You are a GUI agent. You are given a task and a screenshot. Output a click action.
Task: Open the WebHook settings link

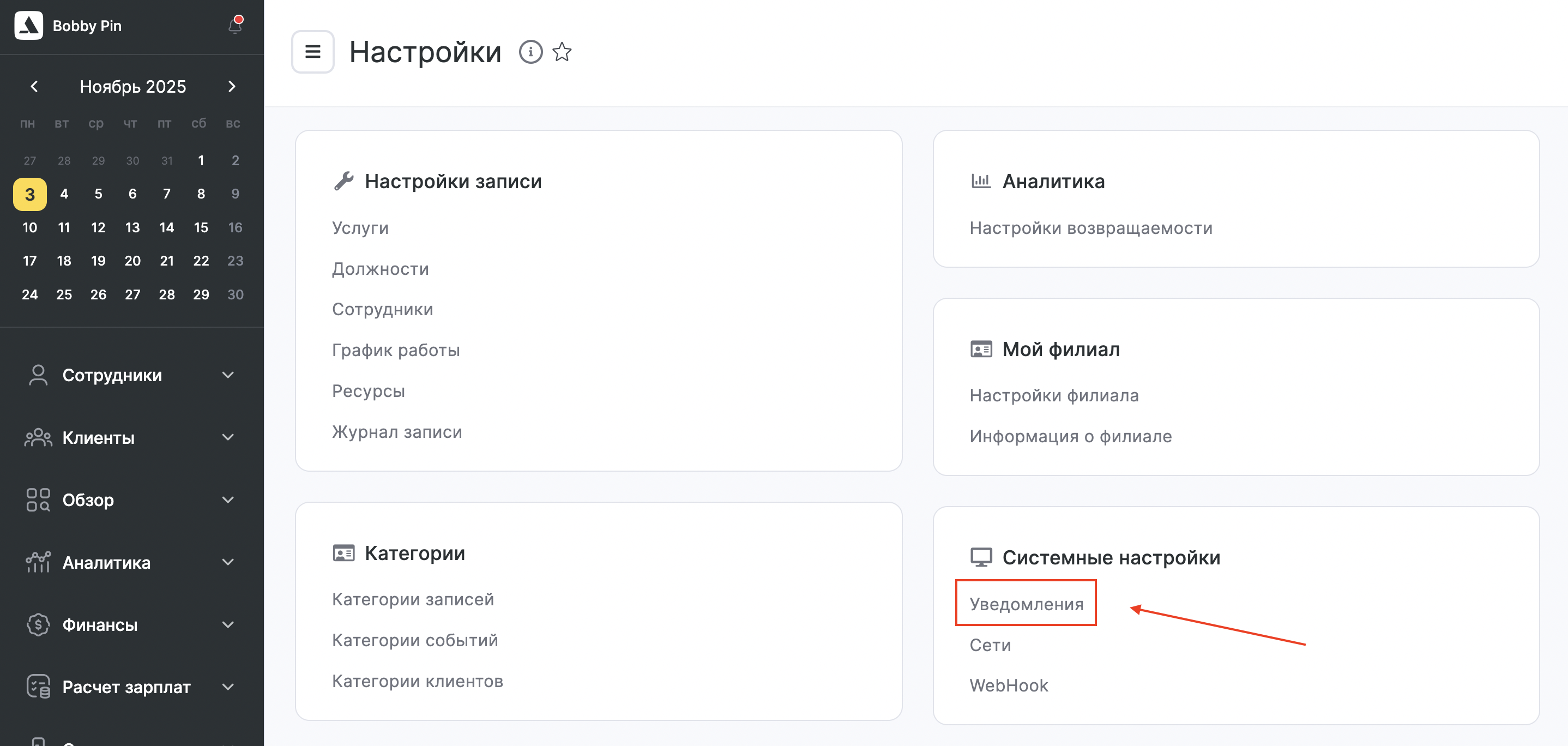(x=1009, y=685)
